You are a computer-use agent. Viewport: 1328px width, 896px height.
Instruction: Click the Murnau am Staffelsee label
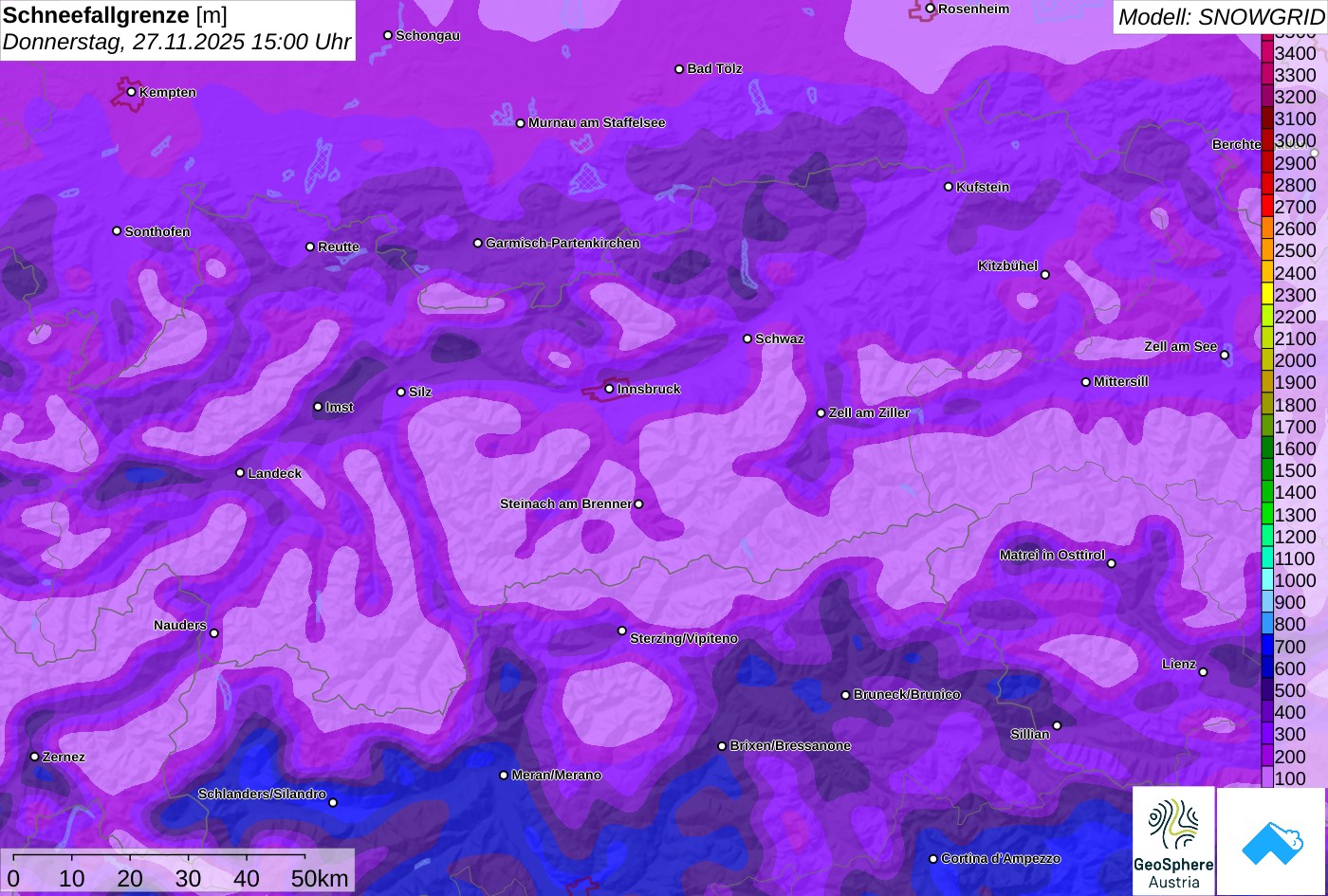tap(597, 123)
